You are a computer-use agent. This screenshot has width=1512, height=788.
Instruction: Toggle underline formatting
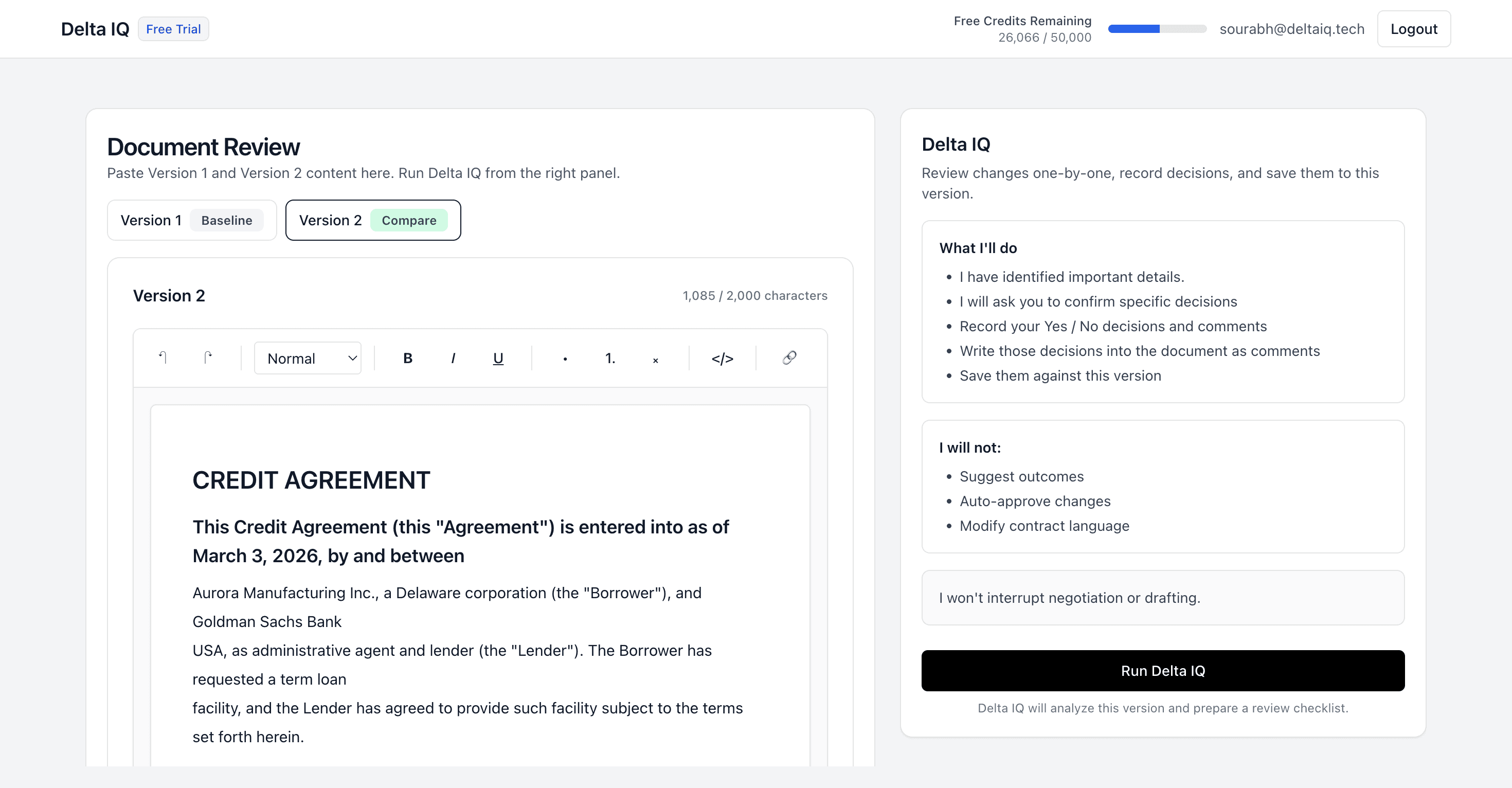(x=498, y=357)
